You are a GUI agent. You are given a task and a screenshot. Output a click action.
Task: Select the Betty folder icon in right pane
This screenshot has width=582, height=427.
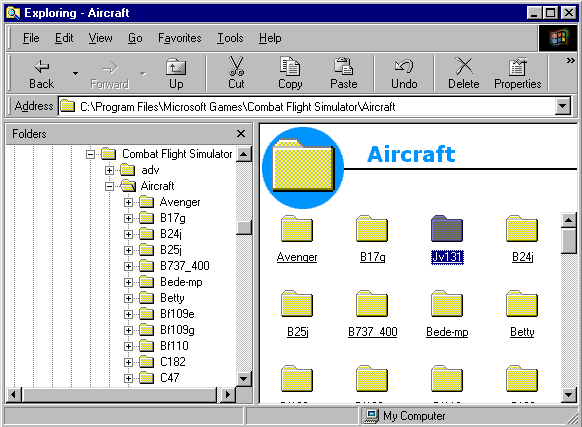pyautogui.click(x=522, y=304)
